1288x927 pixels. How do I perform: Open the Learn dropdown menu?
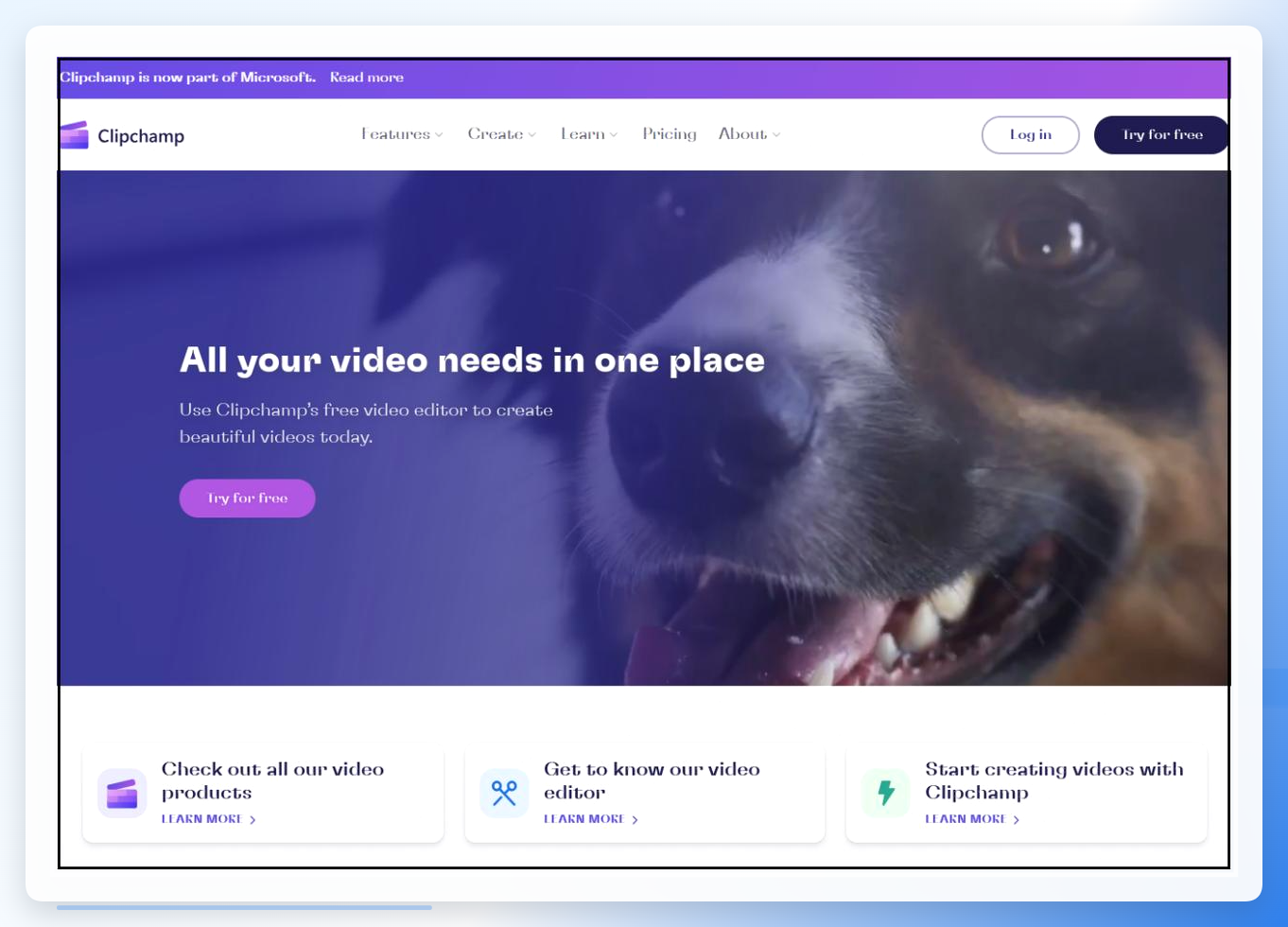(589, 134)
